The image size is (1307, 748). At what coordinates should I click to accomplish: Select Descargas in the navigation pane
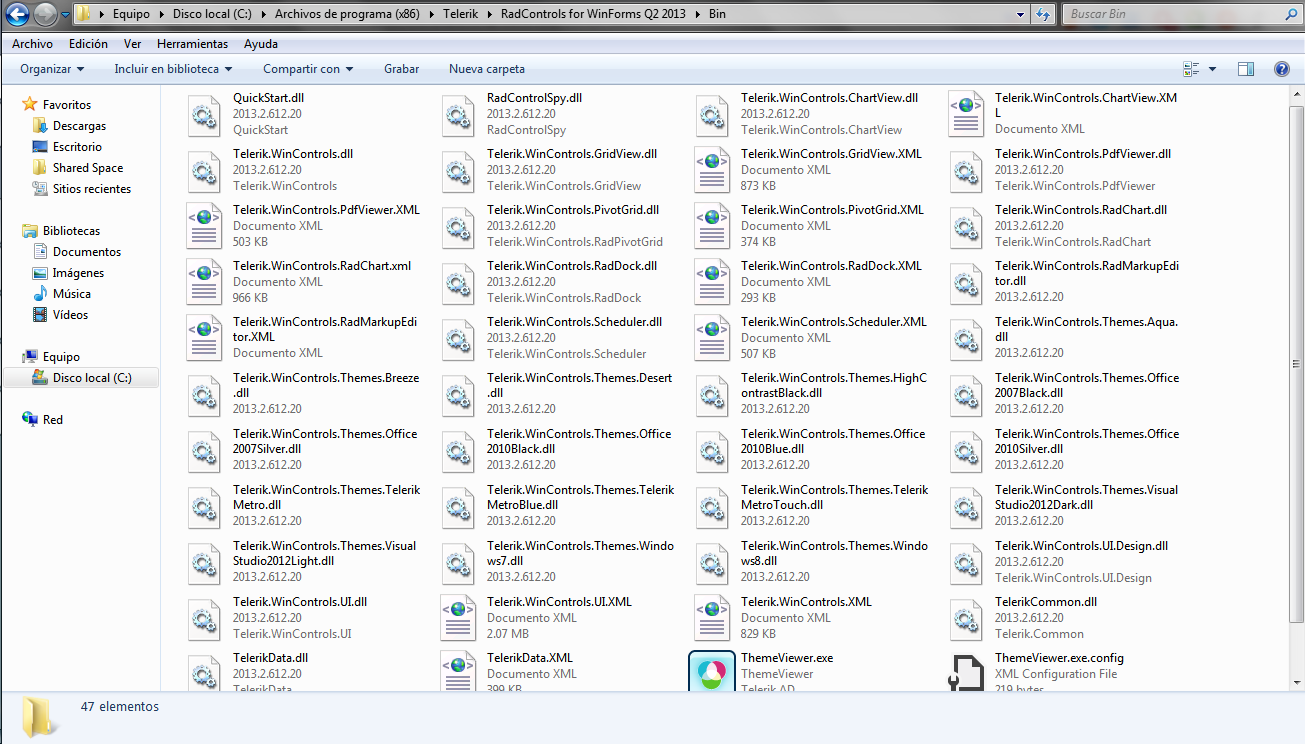(79, 126)
